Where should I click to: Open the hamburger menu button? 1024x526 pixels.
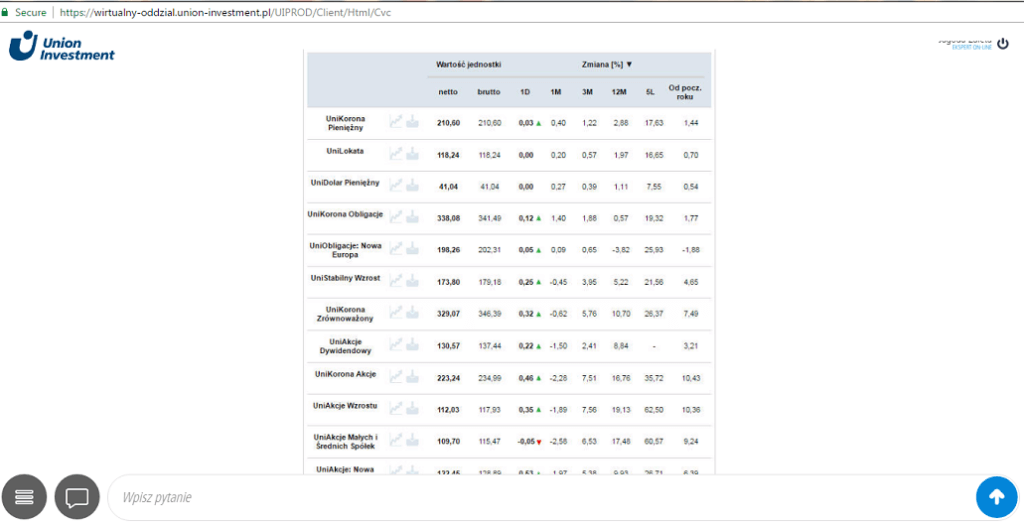tap(25, 496)
